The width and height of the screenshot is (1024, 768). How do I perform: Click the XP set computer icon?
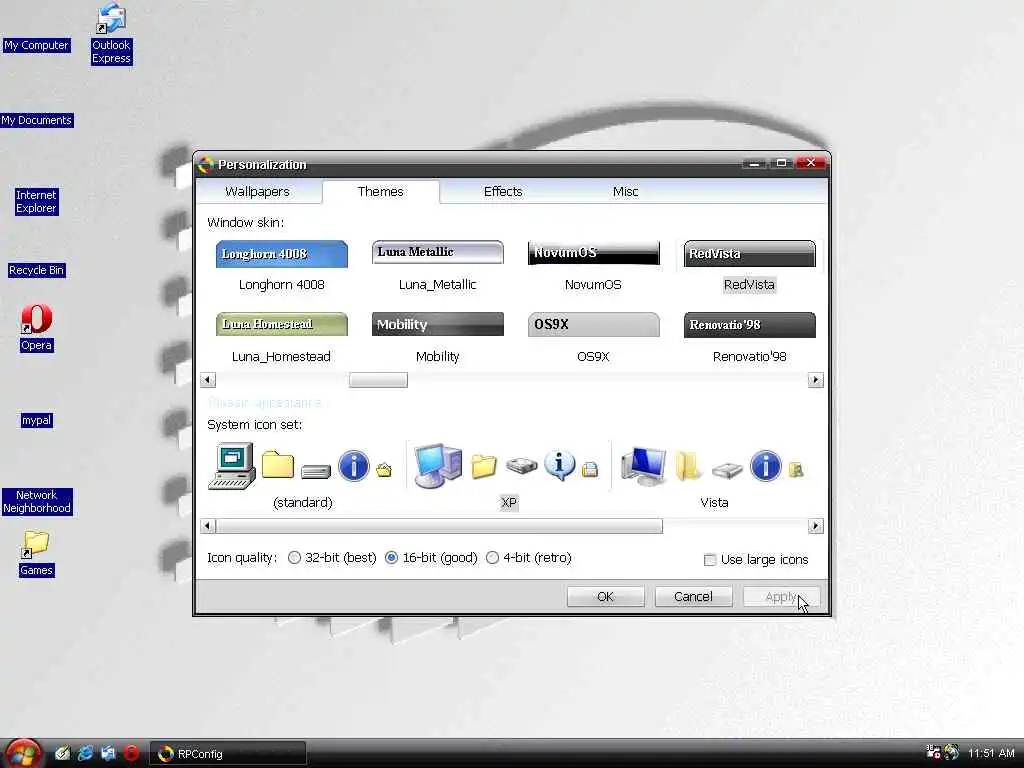point(438,466)
